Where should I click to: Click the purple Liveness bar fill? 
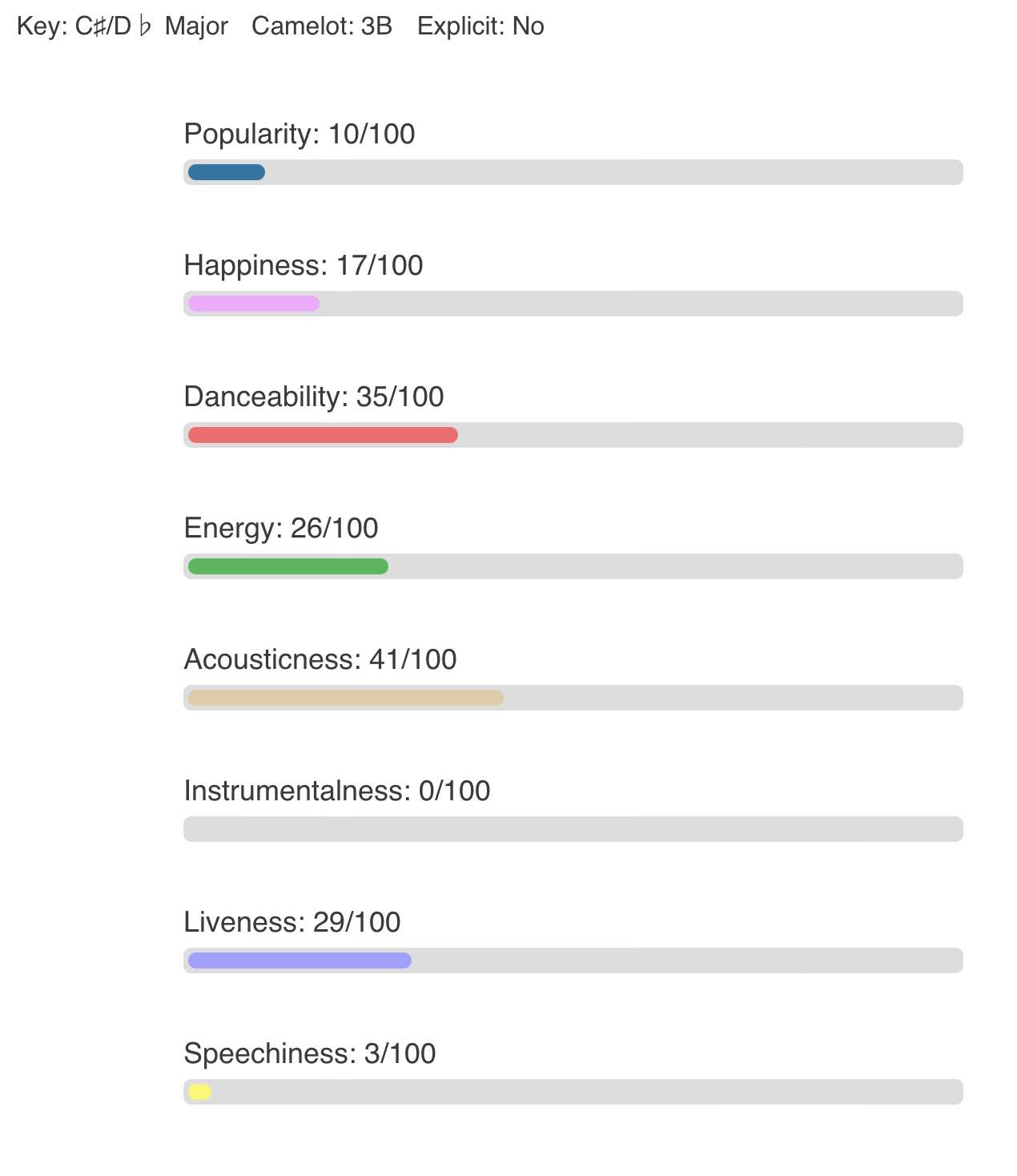tap(299, 961)
